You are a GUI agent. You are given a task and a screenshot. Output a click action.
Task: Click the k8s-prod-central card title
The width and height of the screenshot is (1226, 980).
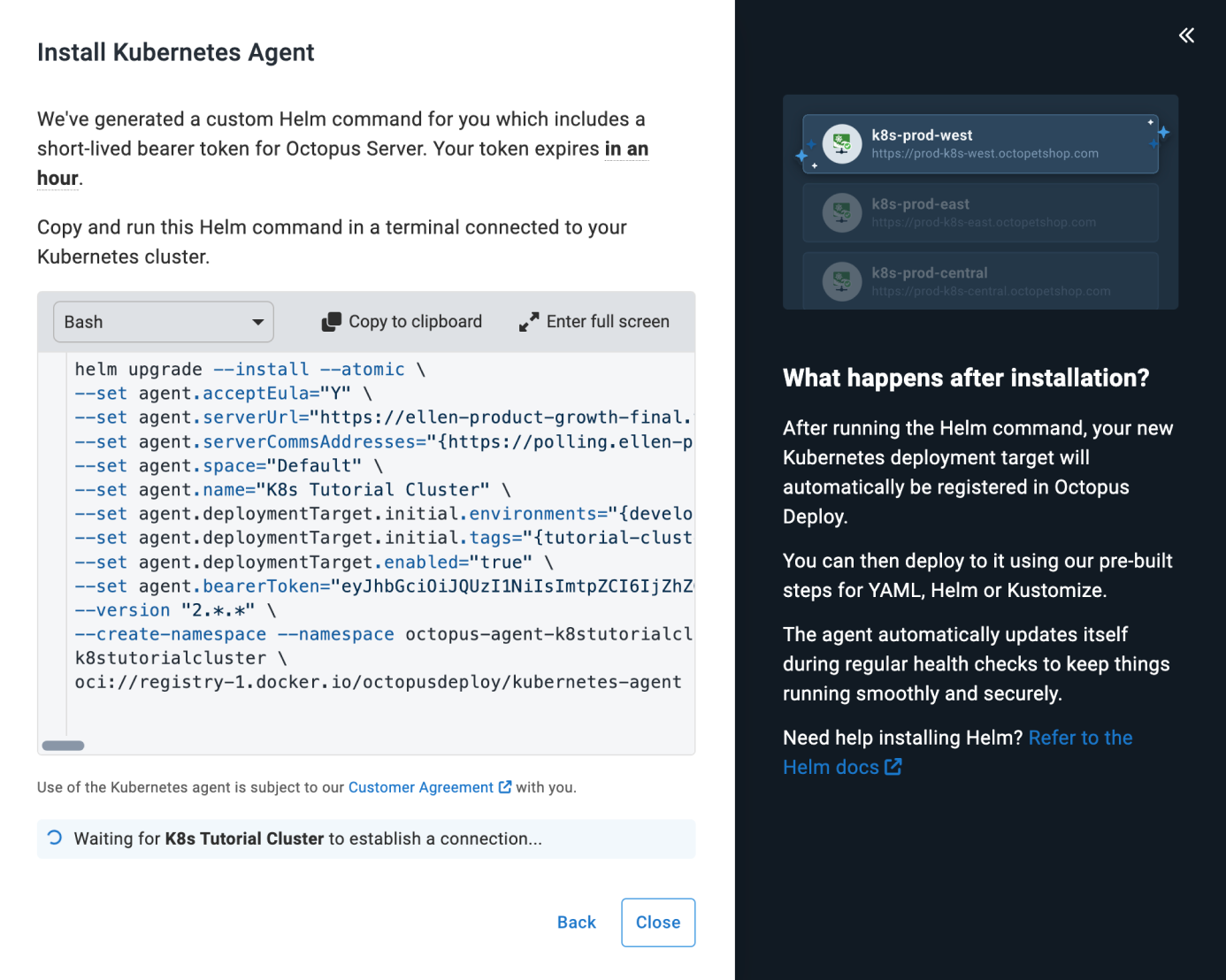[929, 273]
